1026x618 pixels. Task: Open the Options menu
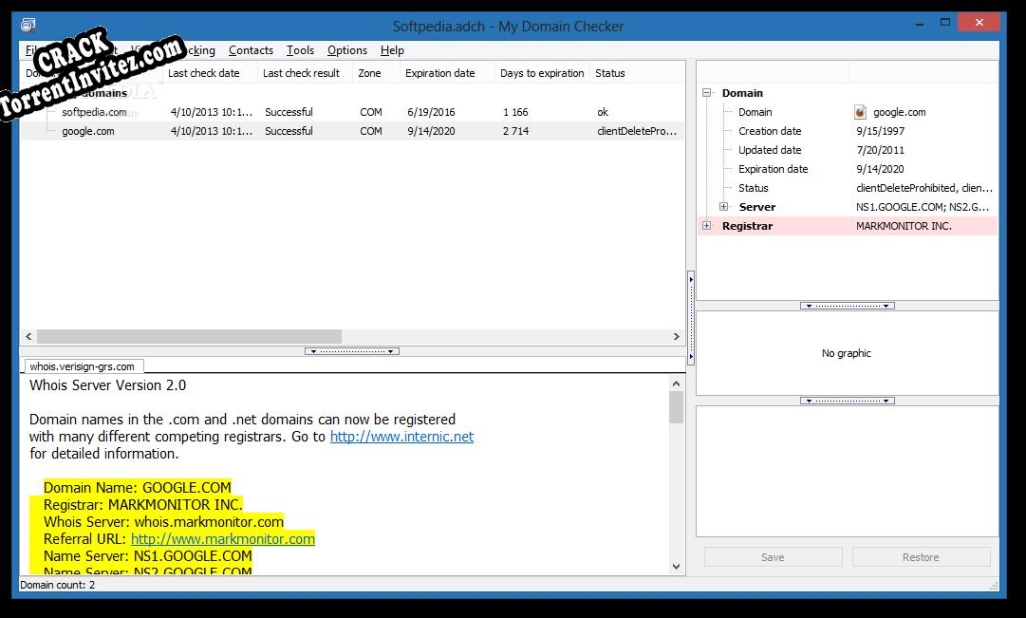(x=346, y=50)
